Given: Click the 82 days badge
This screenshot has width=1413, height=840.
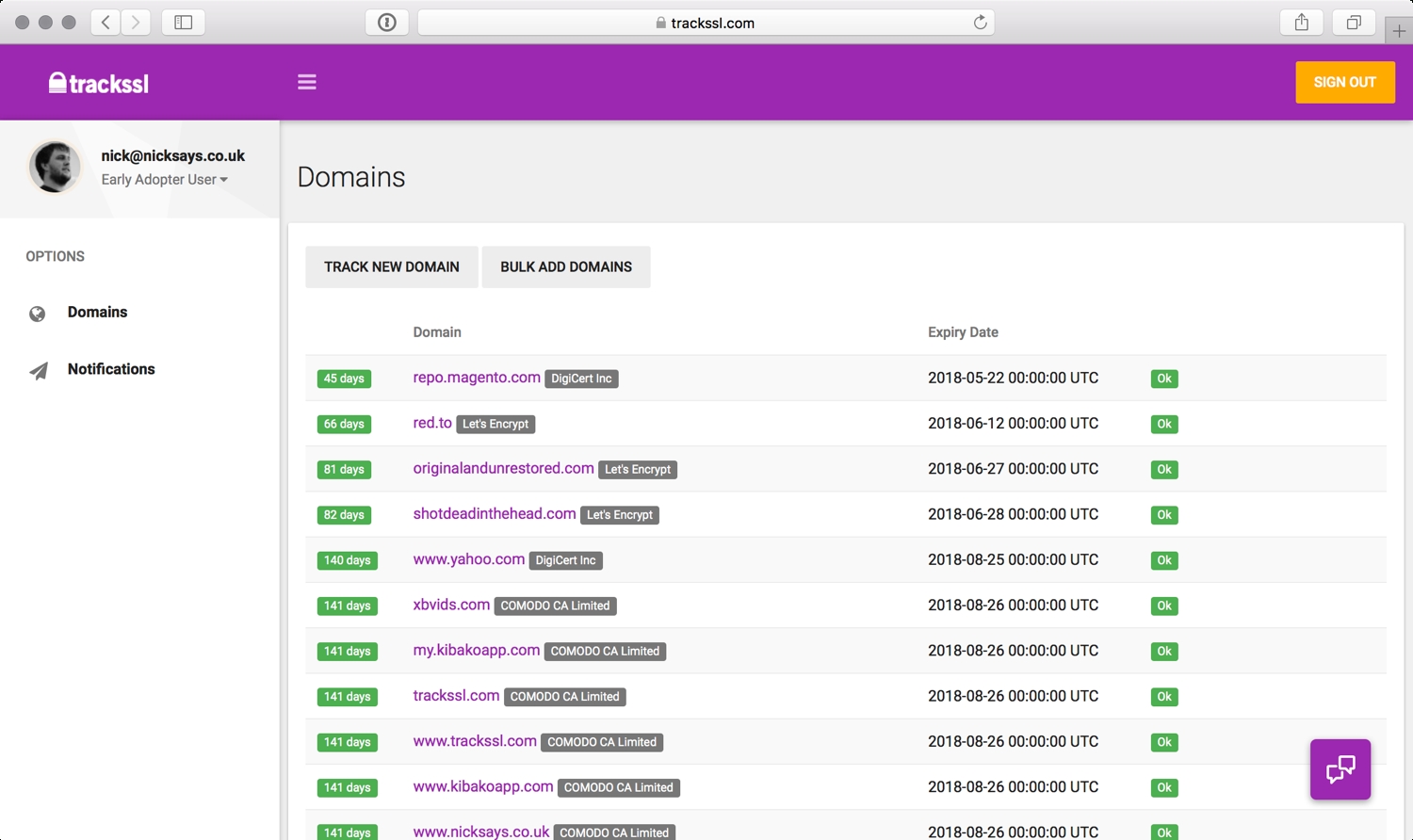Looking at the screenshot, I should 344,515.
